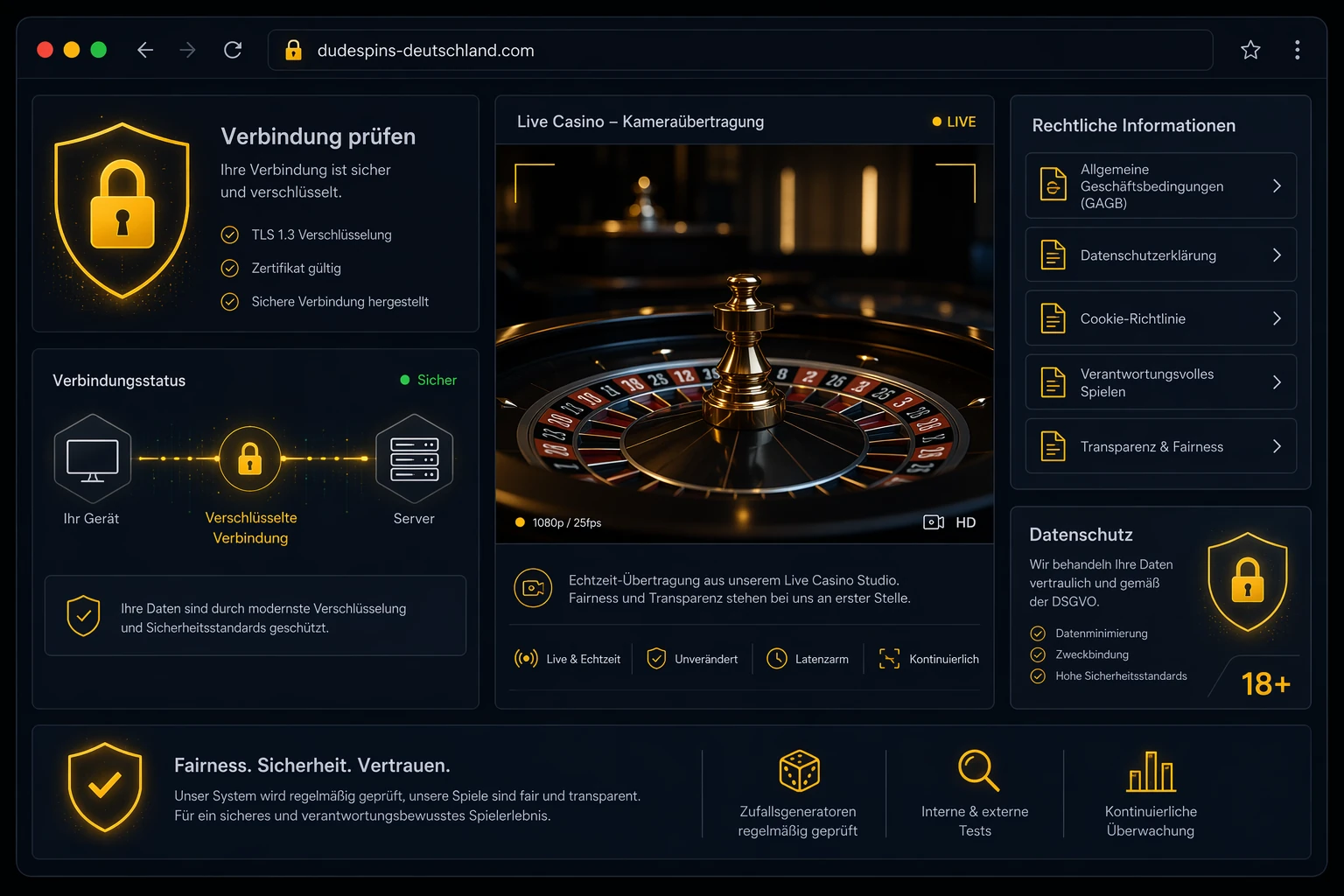Open Verantwortungsvolles Spielen
This screenshot has height=896, width=1344.
1160,382
